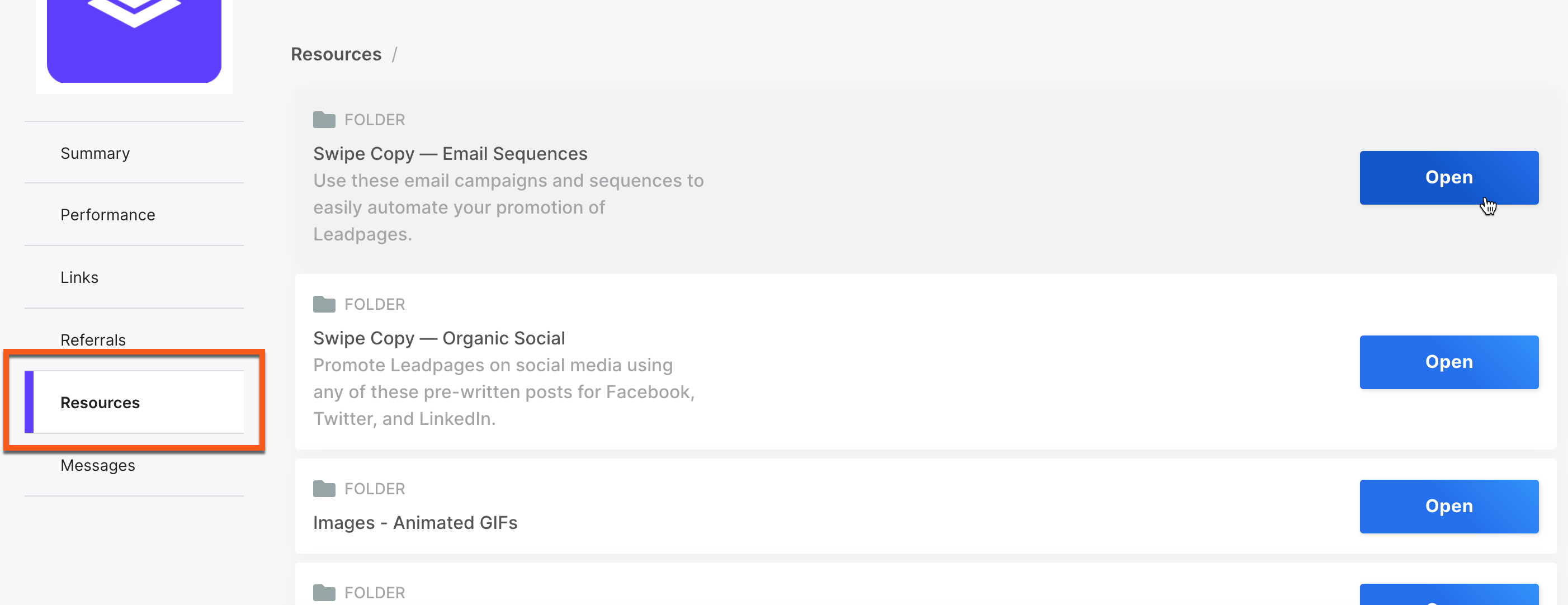Click the Resources breadcrumb heading
This screenshot has height=605, width=1568.
pos(336,54)
